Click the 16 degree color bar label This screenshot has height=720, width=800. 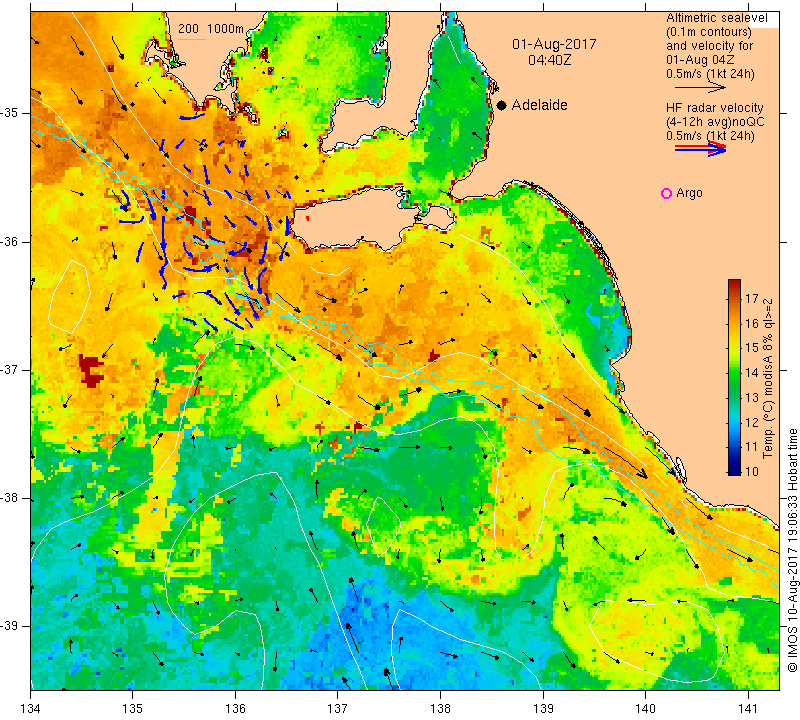click(752, 324)
